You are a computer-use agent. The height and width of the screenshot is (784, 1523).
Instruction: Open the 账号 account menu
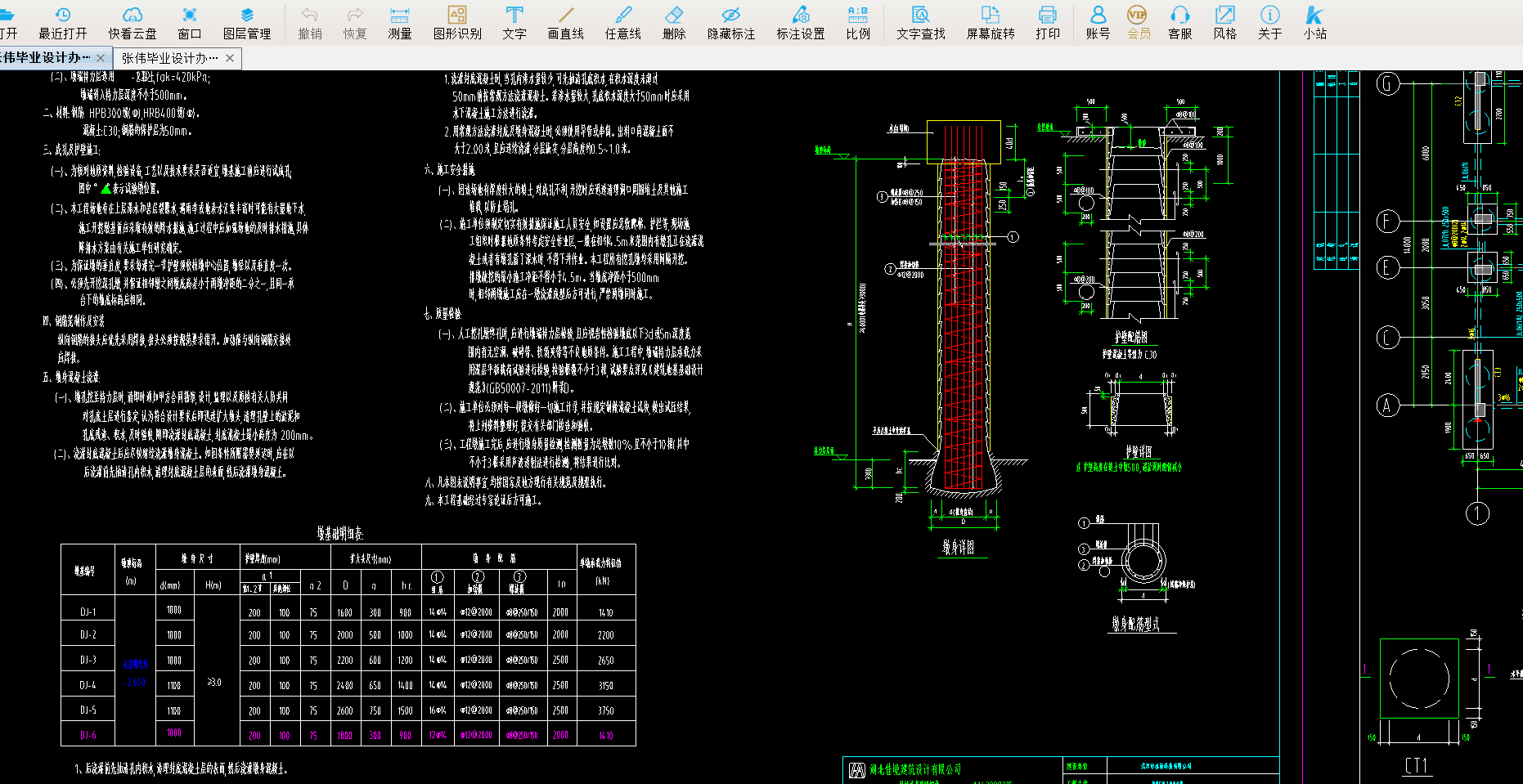[1098, 23]
